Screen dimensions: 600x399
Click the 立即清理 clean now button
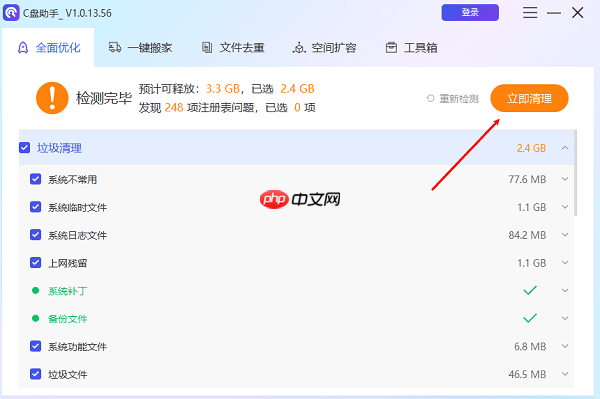coord(529,98)
